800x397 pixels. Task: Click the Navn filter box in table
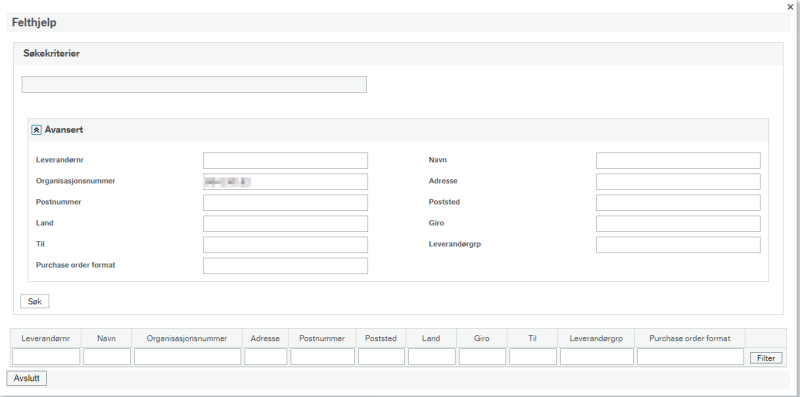click(107, 357)
